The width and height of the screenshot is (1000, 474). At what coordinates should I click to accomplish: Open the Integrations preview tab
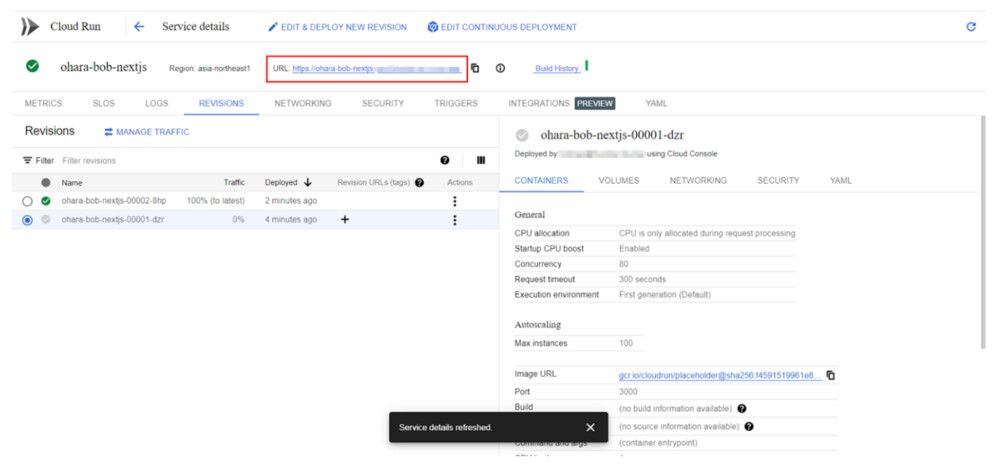point(561,103)
